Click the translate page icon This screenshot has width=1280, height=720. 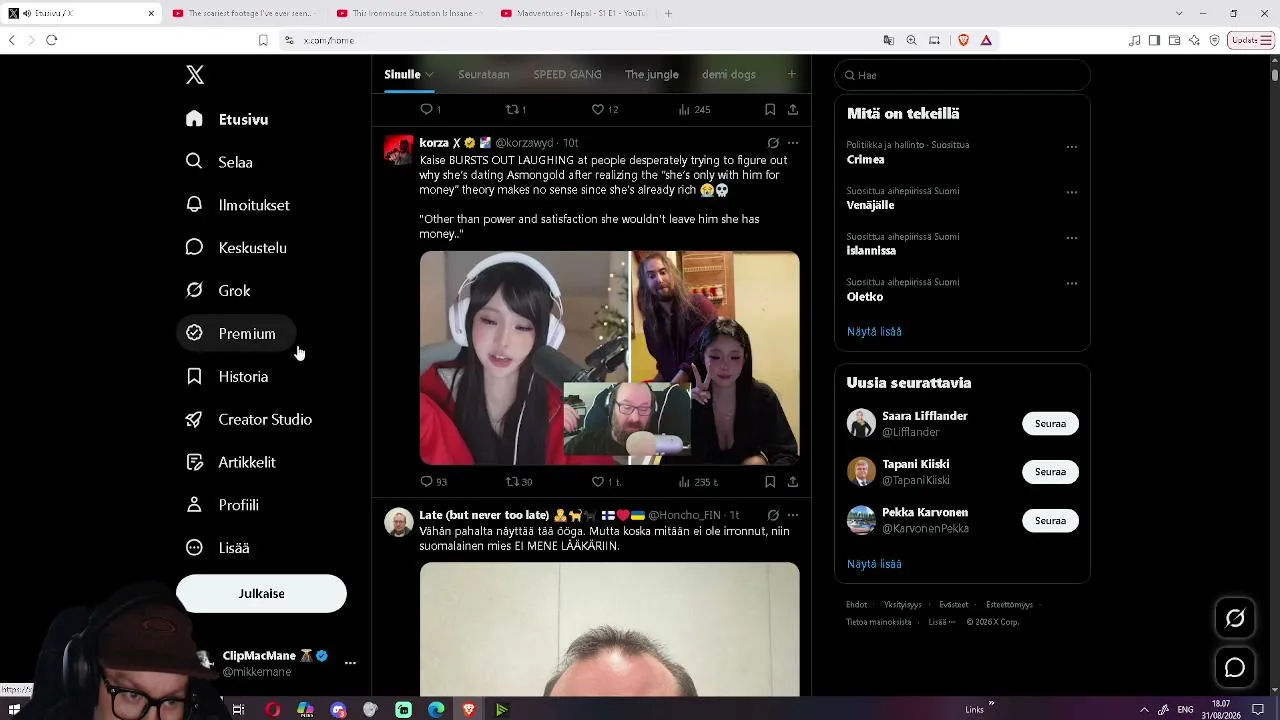coord(888,40)
